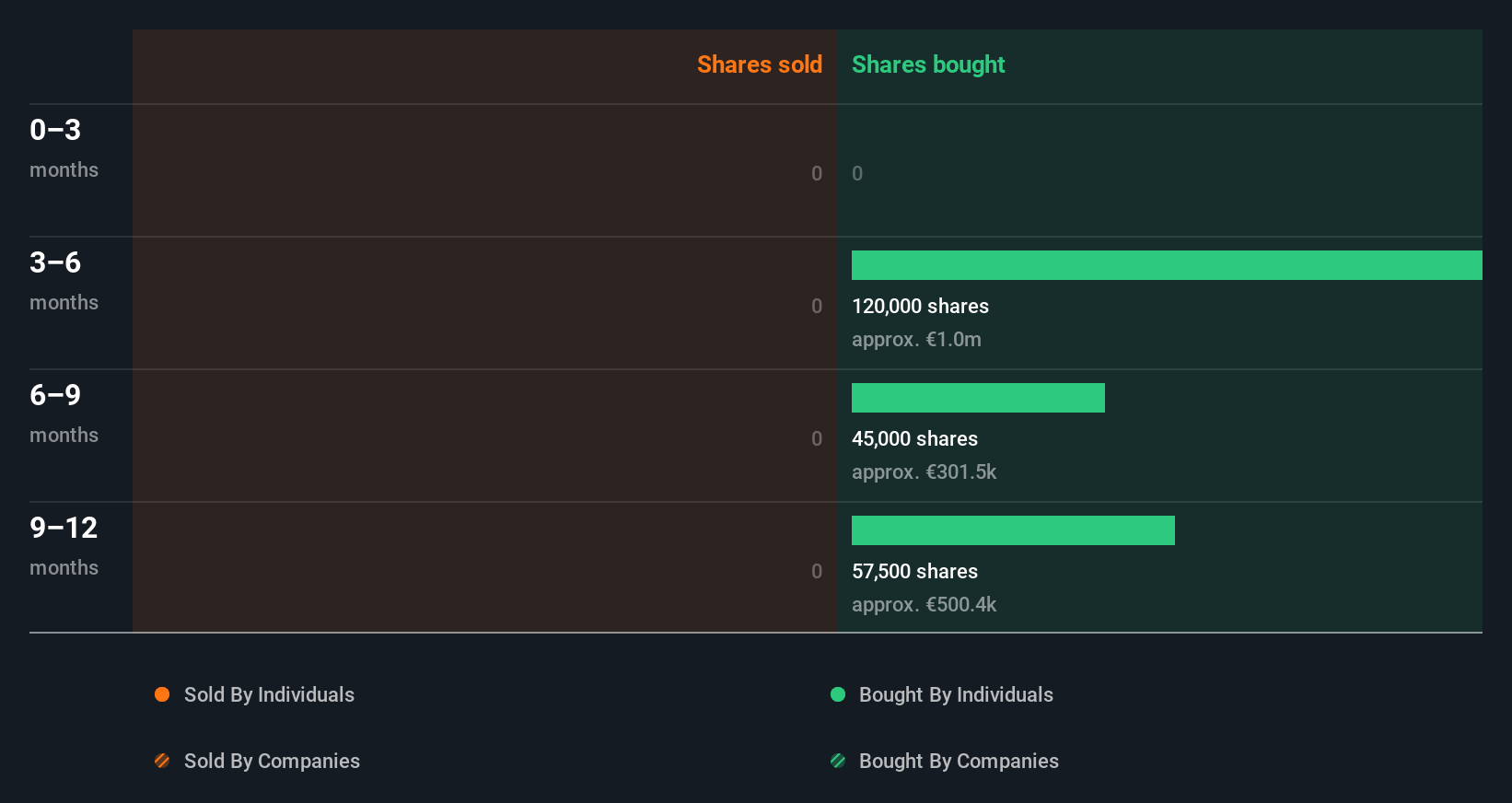Click the Sold By Individuals legend label
1512x803 pixels.
(x=269, y=694)
